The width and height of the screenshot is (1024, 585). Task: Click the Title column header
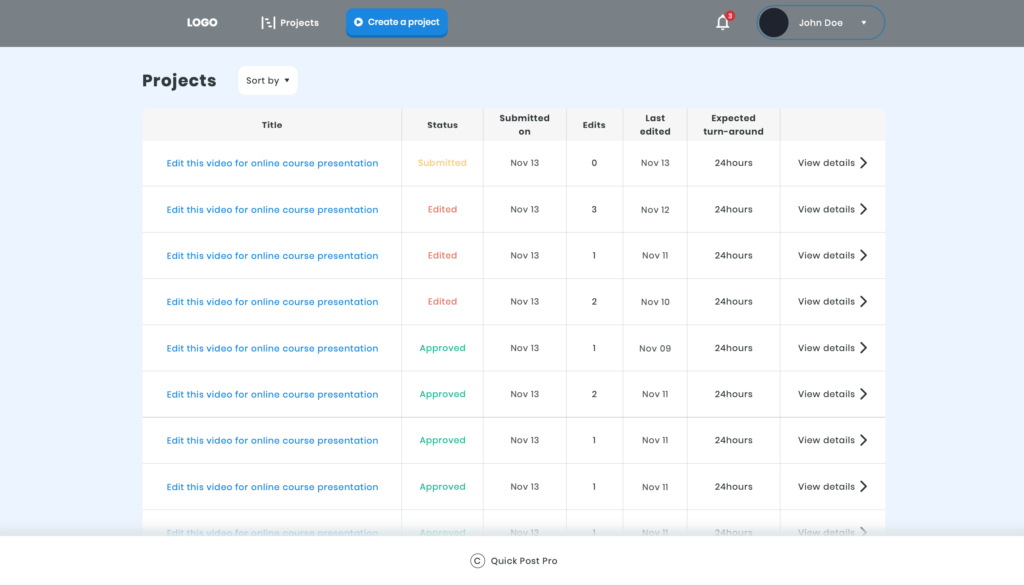(x=272, y=125)
